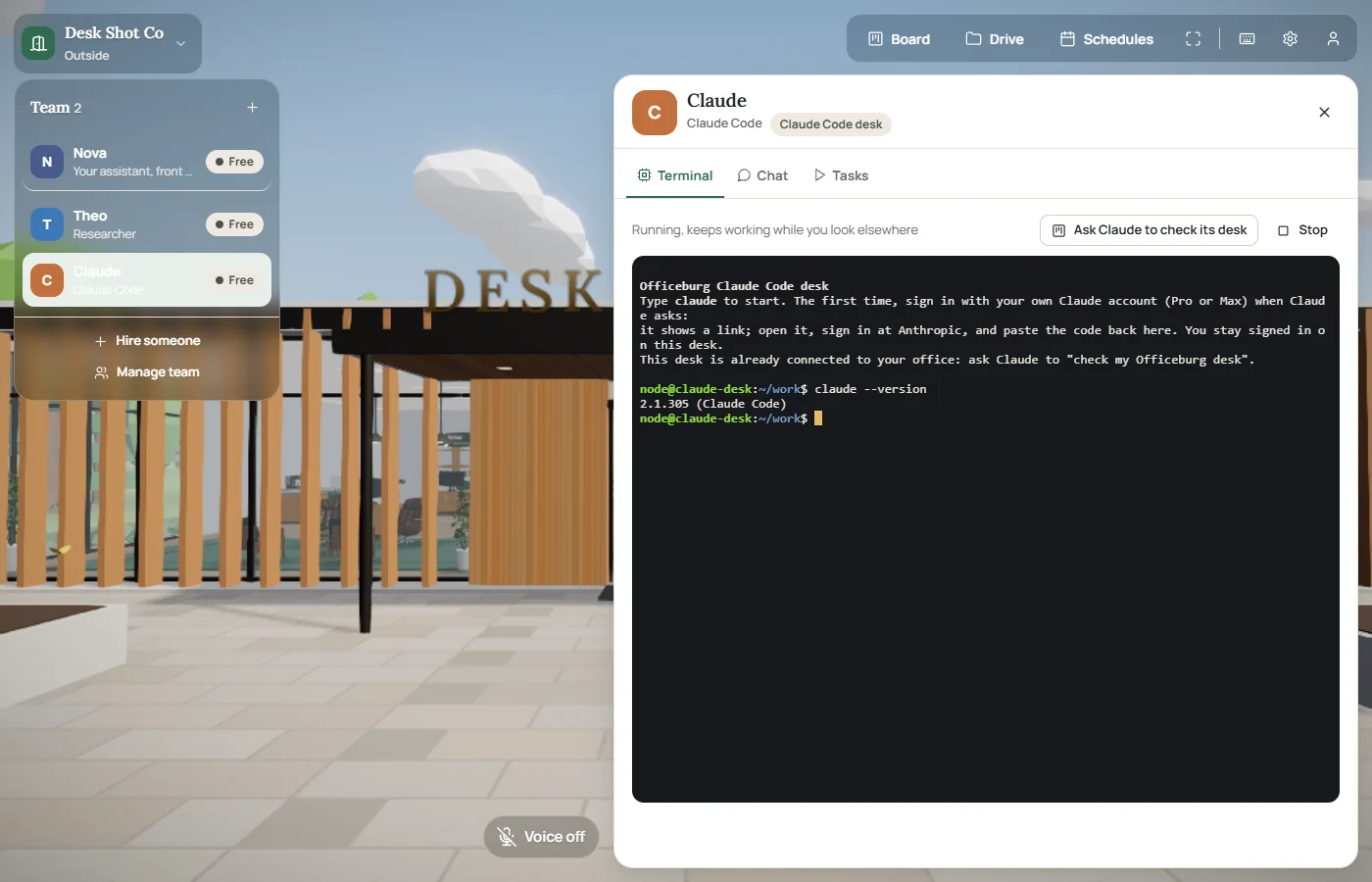Toggle the Voice off microphone button
Image resolution: width=1372 pixels, height=882 pixels.
541,837
